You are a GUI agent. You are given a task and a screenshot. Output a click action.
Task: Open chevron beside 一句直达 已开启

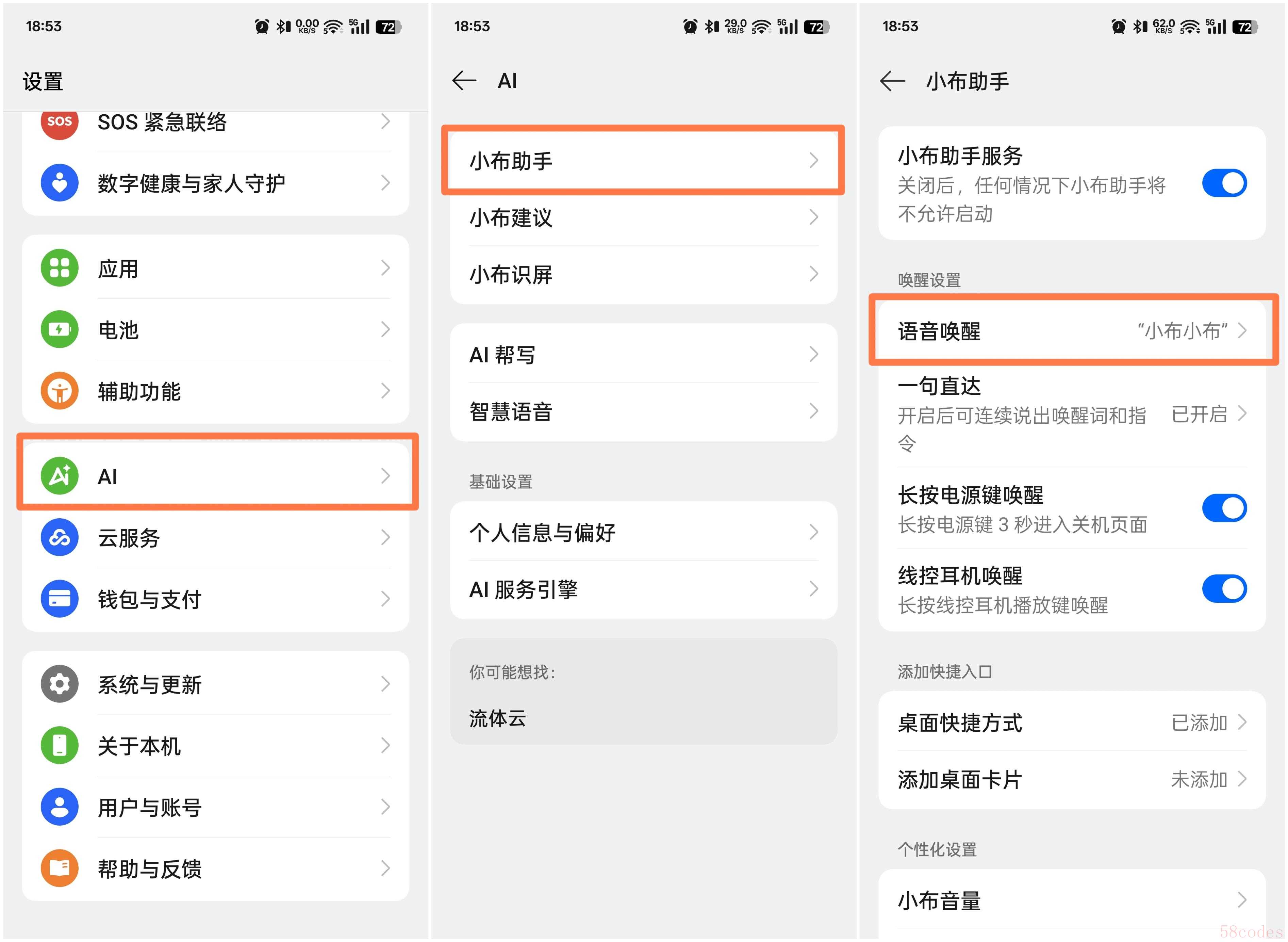1242,413
